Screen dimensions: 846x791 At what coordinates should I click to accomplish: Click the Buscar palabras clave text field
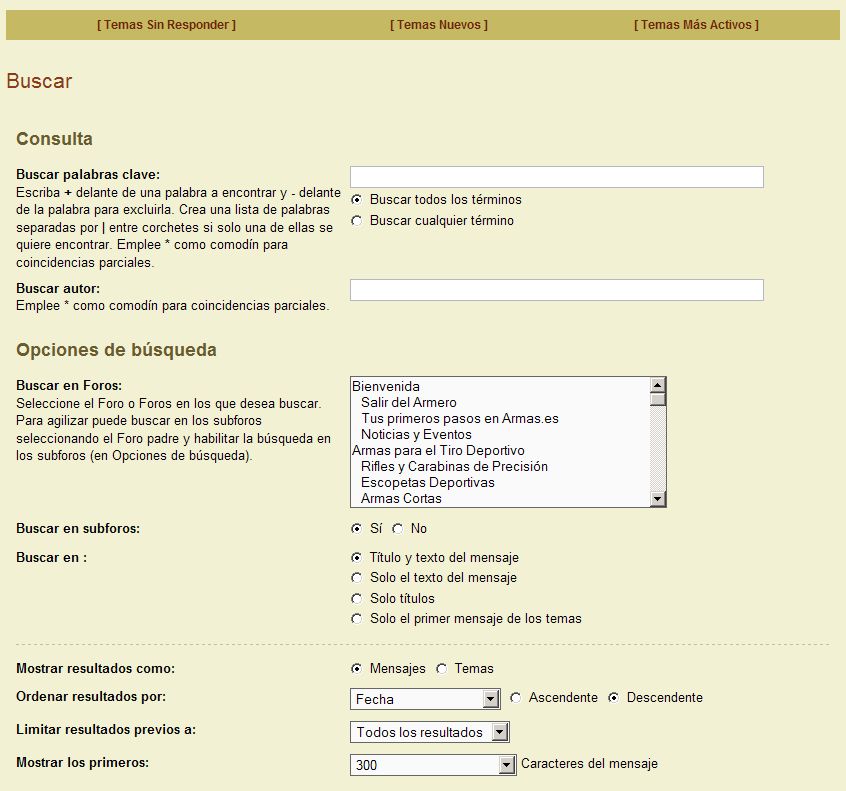point(556,177)
